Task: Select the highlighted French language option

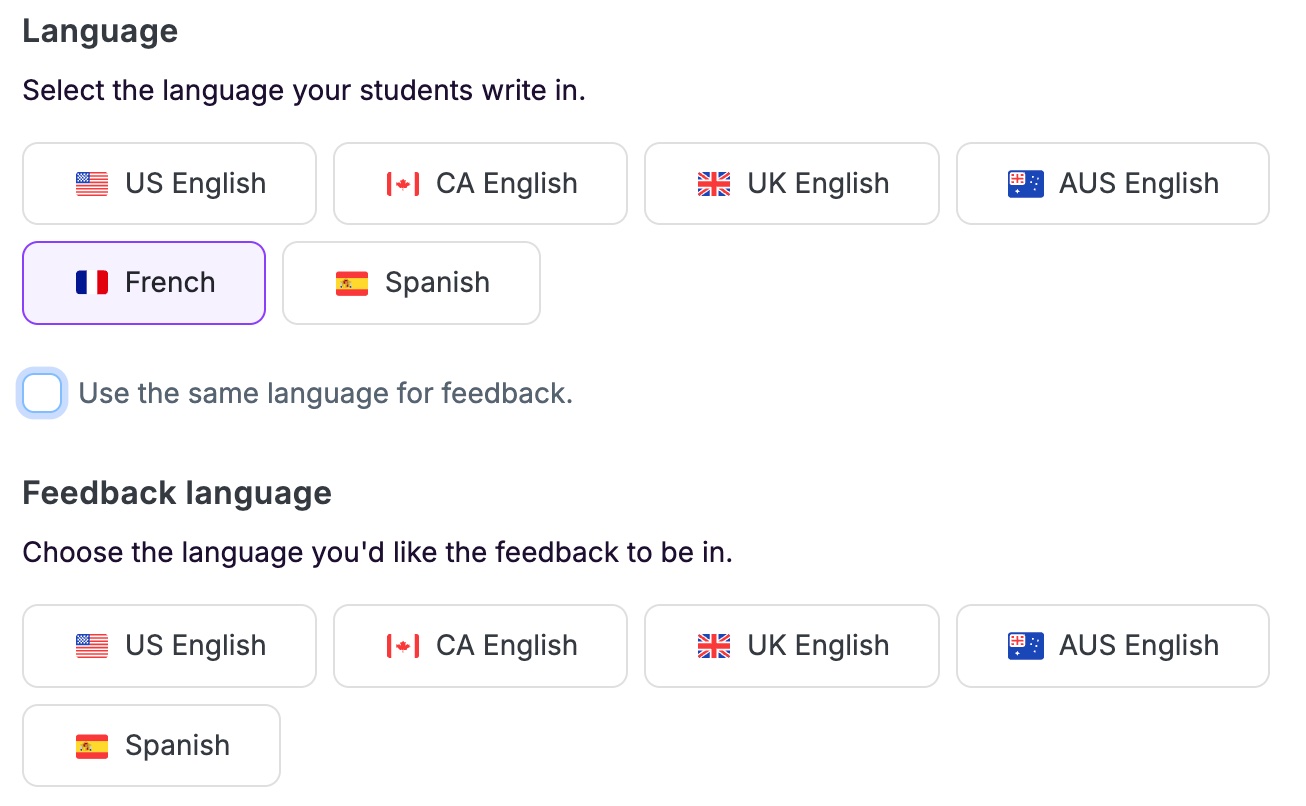Action: 144,283
